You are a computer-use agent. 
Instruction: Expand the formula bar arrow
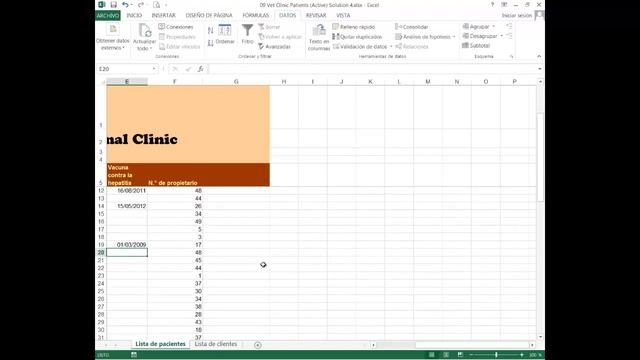(540, 69)
